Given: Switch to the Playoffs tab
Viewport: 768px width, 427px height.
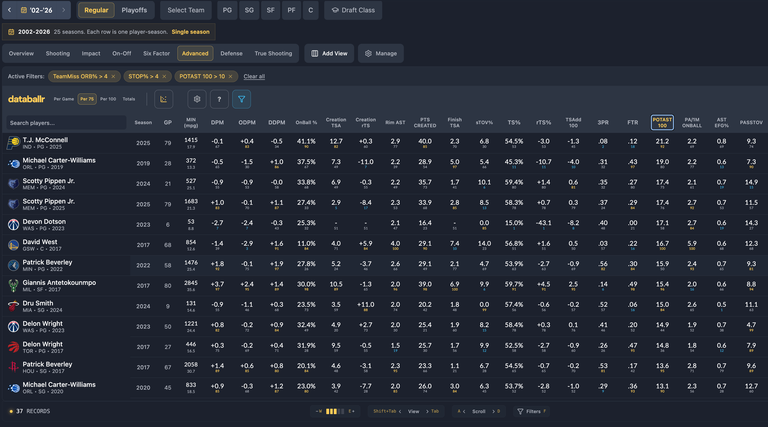Looking at the screenshot, I should click(134, 10).
